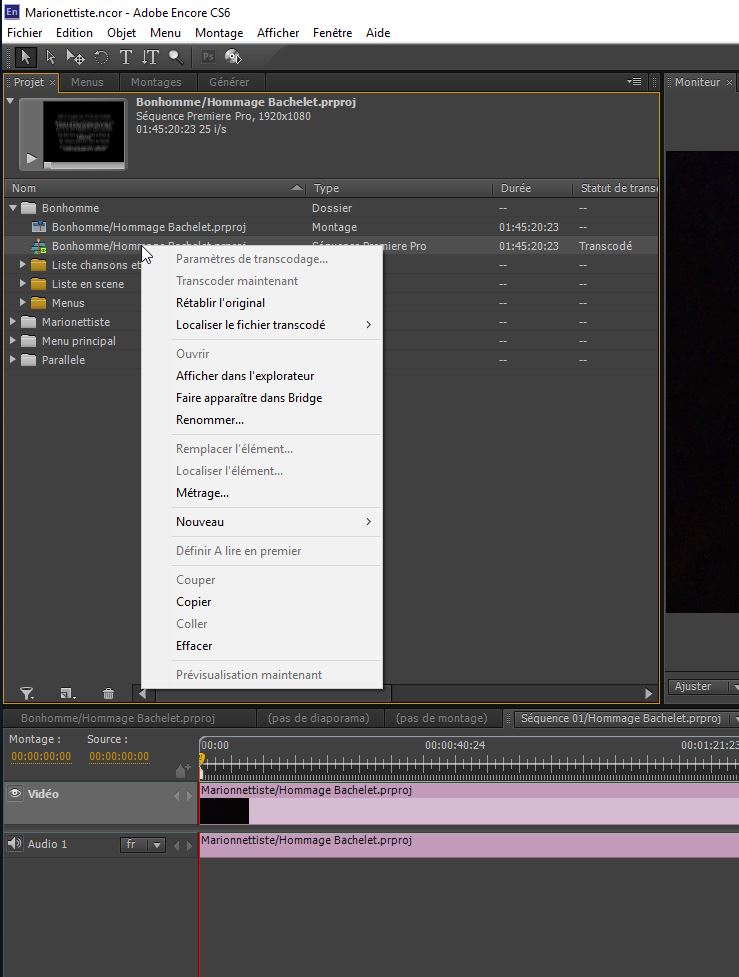739x977 pixels.
Task: Click the Marionettiste folder icon
Action: coord(29,322)
